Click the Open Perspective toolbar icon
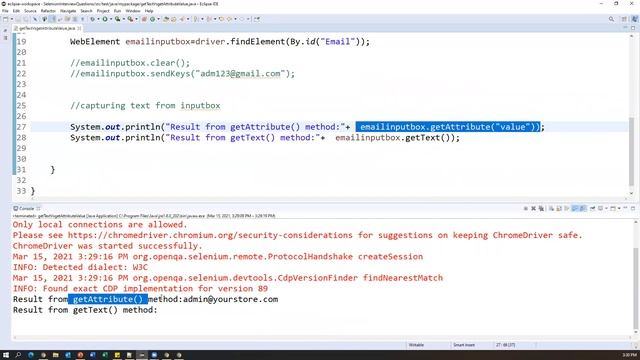This screenshot has width=640, height=360. click(624, 19)
